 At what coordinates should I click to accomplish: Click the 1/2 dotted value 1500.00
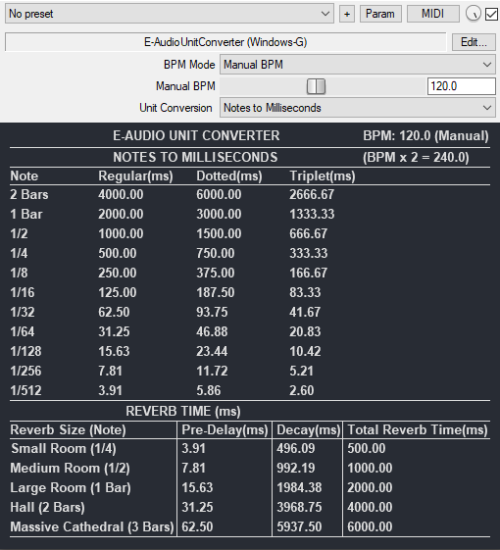tap(219, 234)
